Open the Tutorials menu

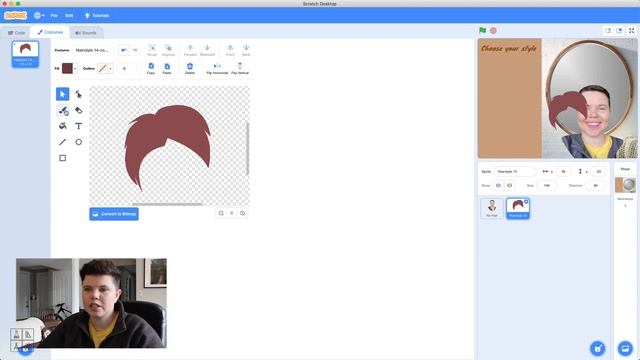(x=97, y=16)
